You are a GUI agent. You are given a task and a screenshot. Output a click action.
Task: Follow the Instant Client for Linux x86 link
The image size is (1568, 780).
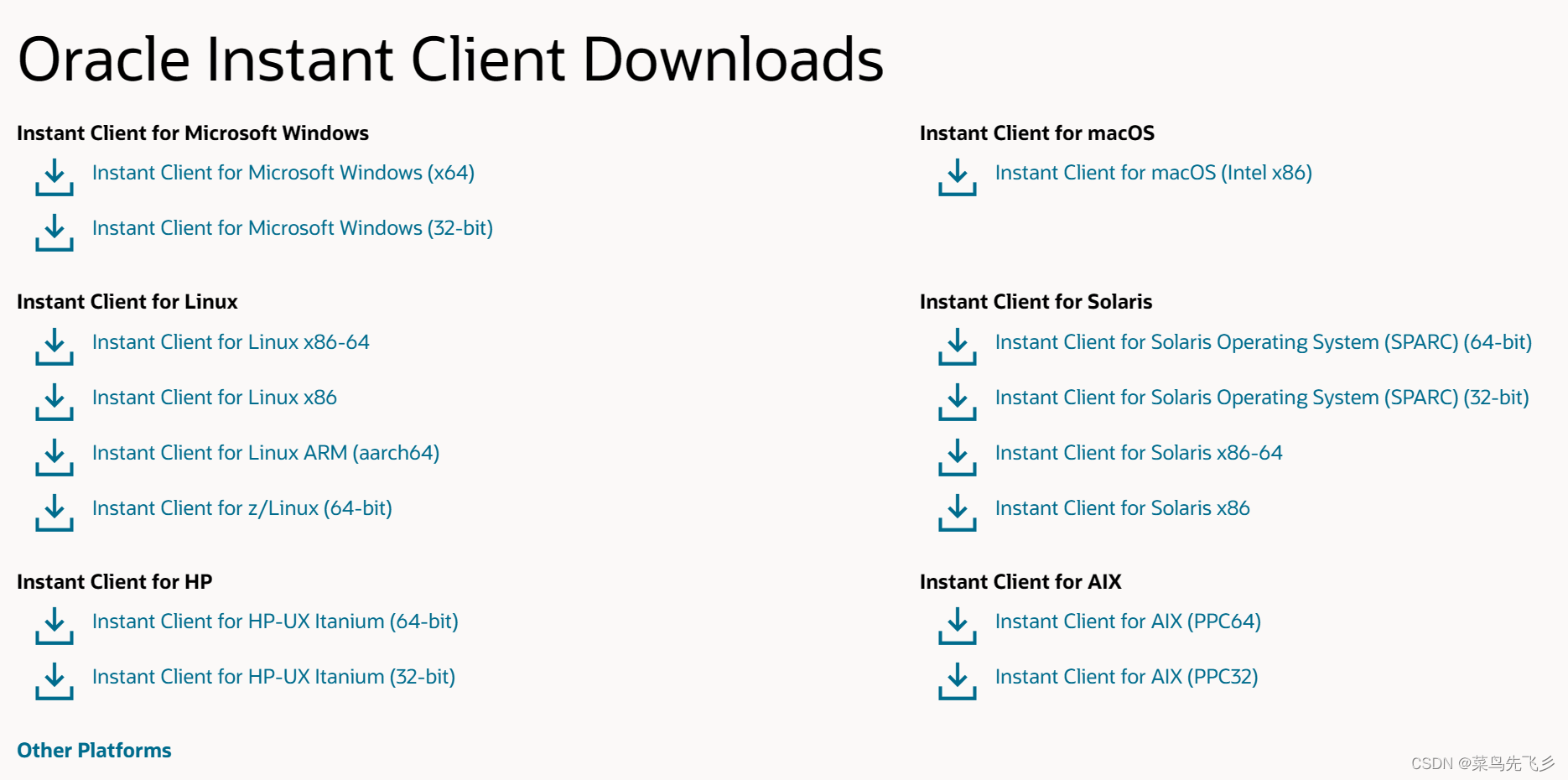[215, 398]
